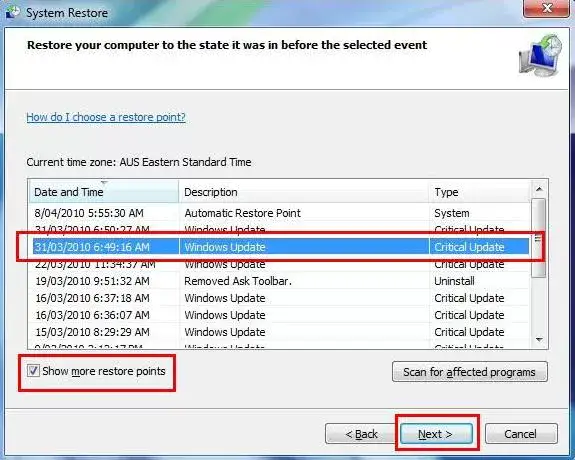Click the list scrollbar up arrow
575x460 pixels.
[539, 189]
